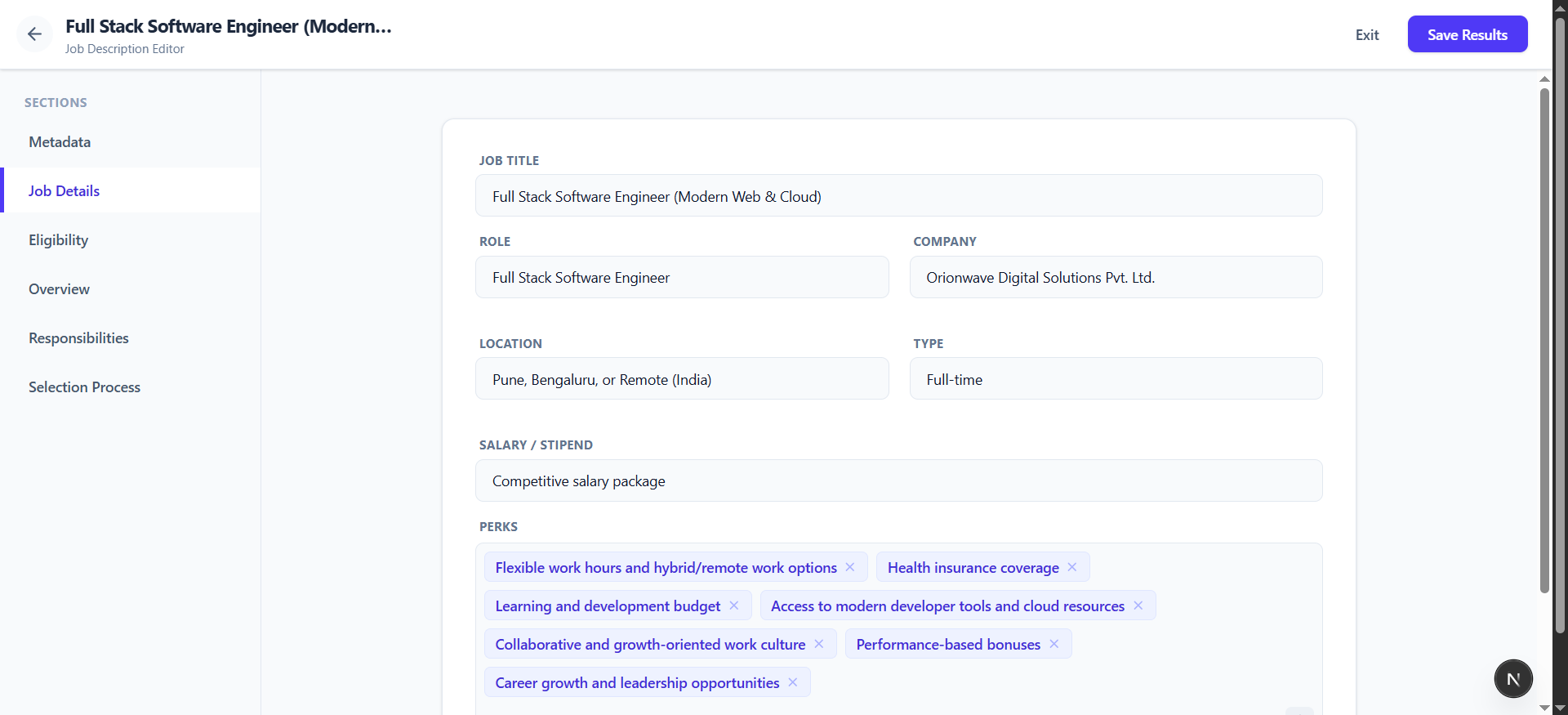Click the Save Results button
1568x715 pixels.
[1467, 34]
